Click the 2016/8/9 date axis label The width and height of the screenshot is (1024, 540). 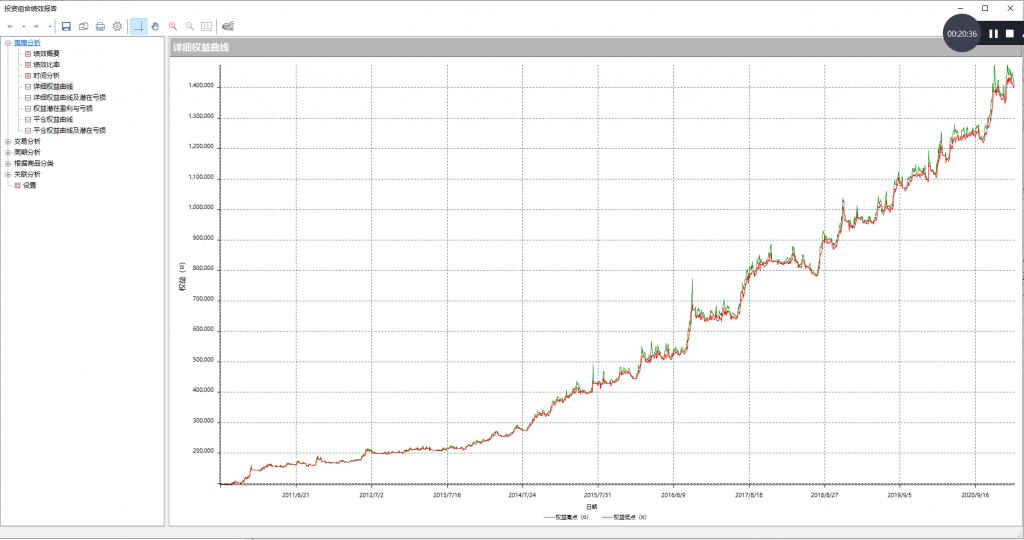click(673, 495)
